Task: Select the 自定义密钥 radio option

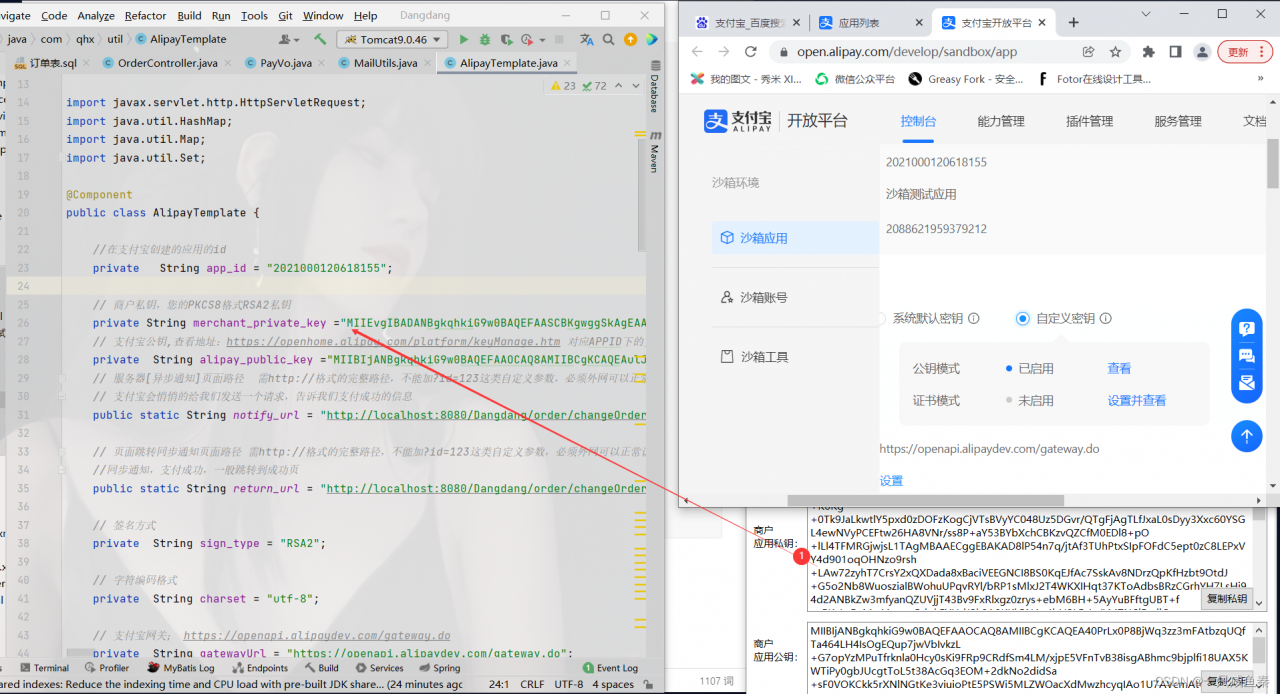Action: tap(1022, 319)
